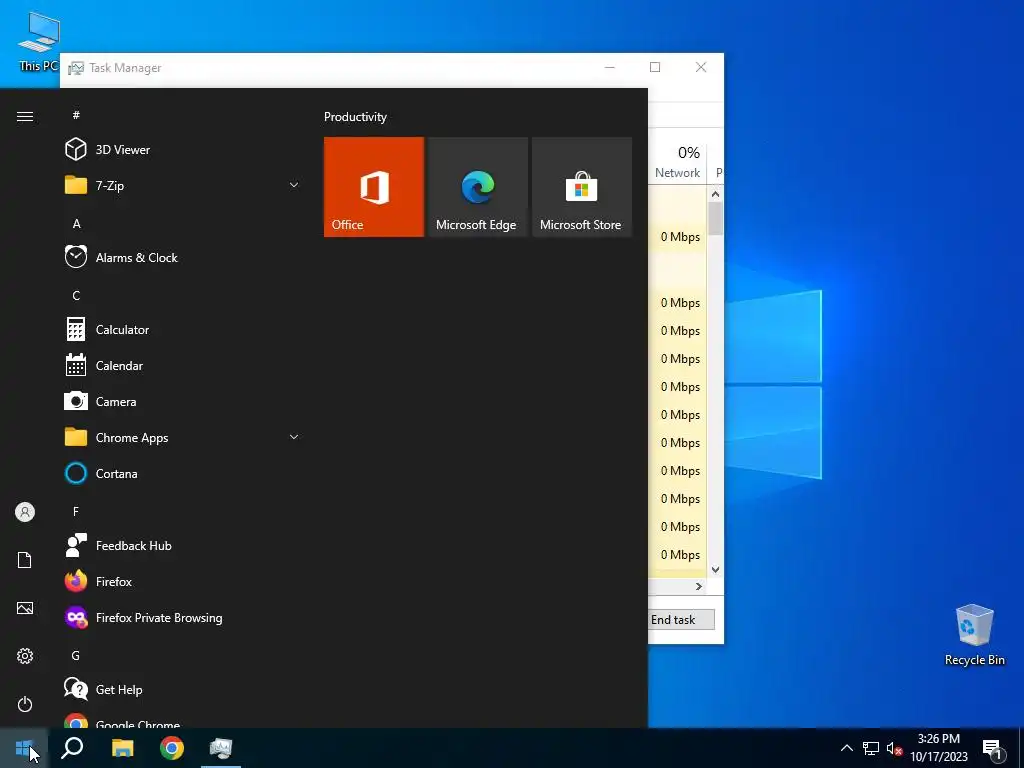
Task: Open Firefox Private Browsing
Action: tap(182, 618)
